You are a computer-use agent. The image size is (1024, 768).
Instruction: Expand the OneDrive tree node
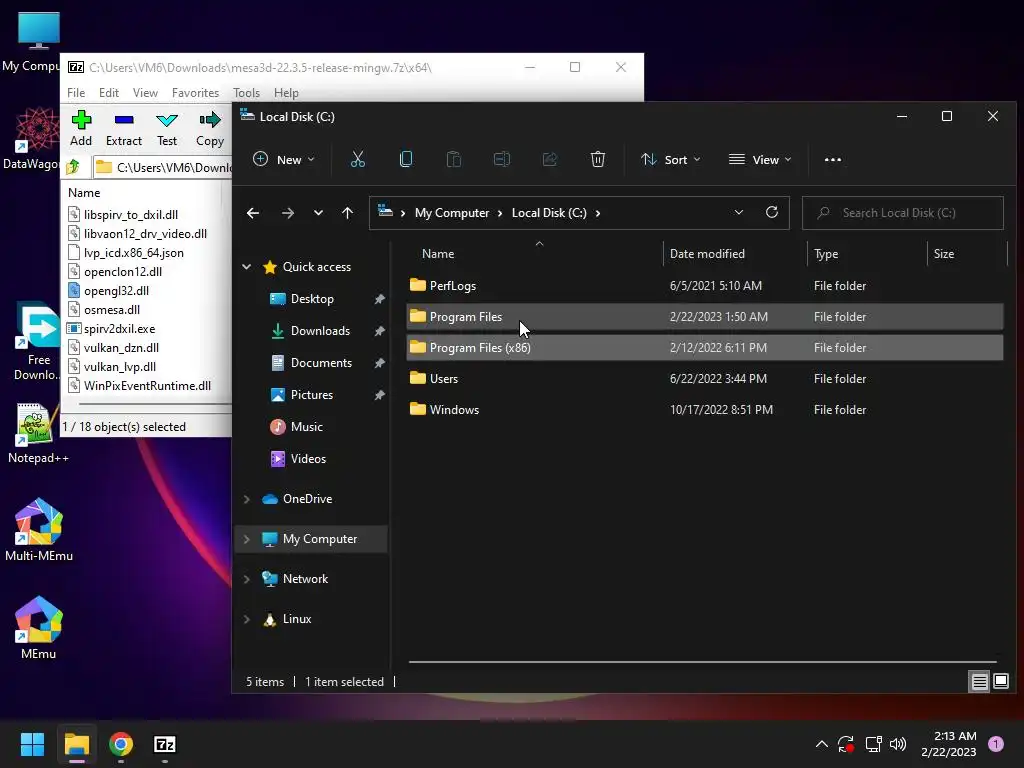click(247, 499)
